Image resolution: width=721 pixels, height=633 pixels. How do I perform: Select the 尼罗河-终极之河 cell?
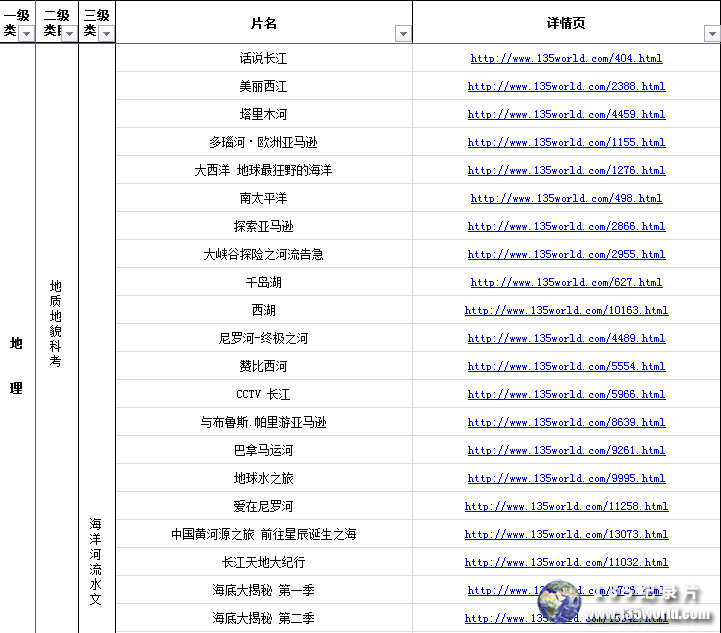click(x=264, y=339)
